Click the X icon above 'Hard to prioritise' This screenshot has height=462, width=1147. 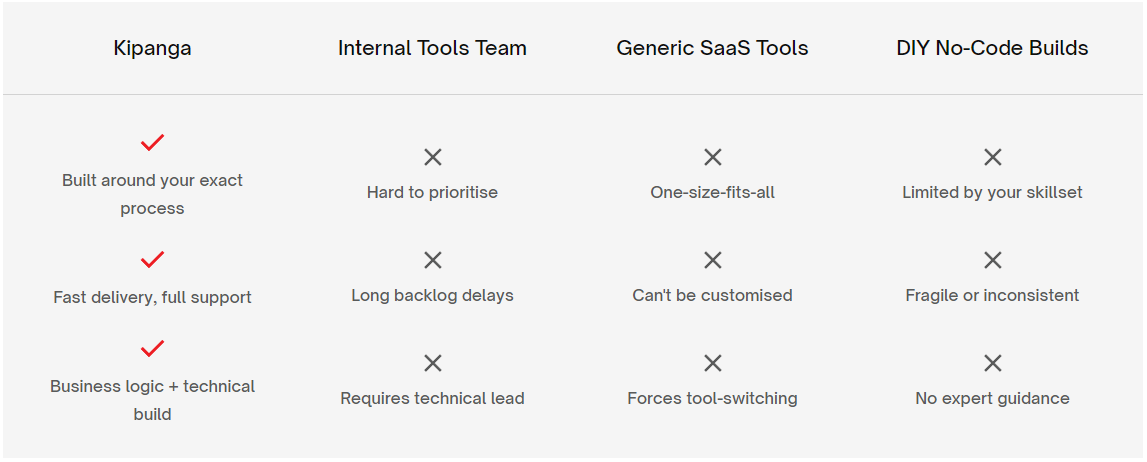432,157
